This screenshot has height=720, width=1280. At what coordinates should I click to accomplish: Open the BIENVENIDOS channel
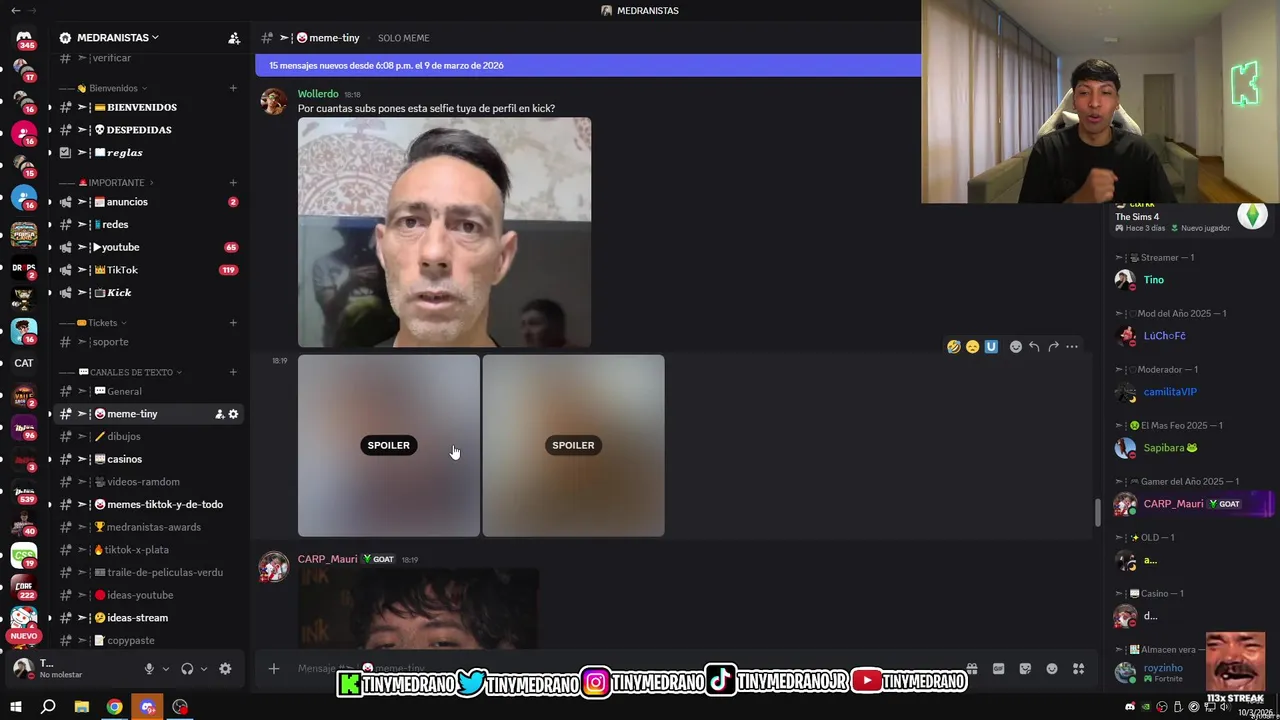(148, 107)
